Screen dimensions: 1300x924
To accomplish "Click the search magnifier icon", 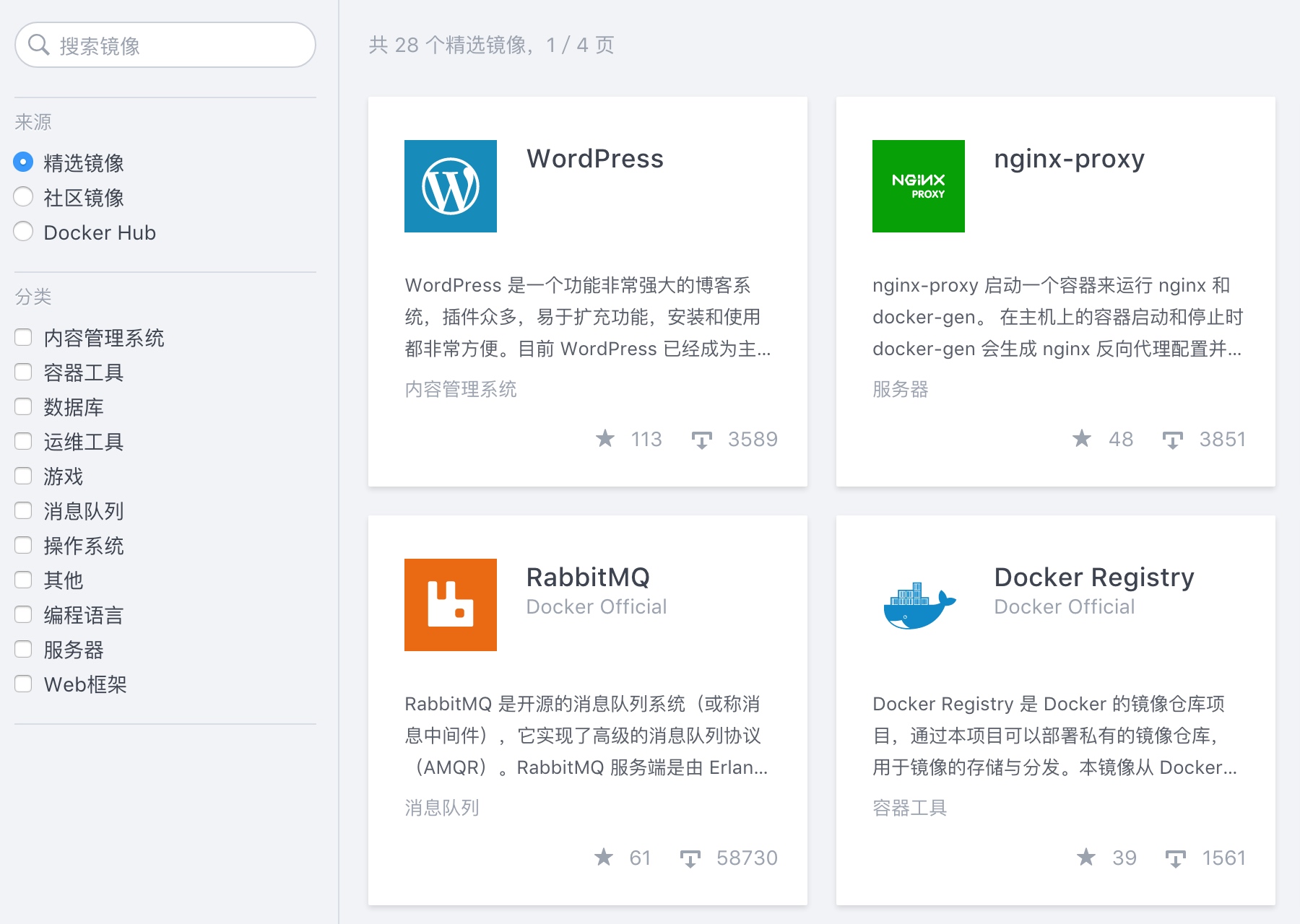I will 38,45.
